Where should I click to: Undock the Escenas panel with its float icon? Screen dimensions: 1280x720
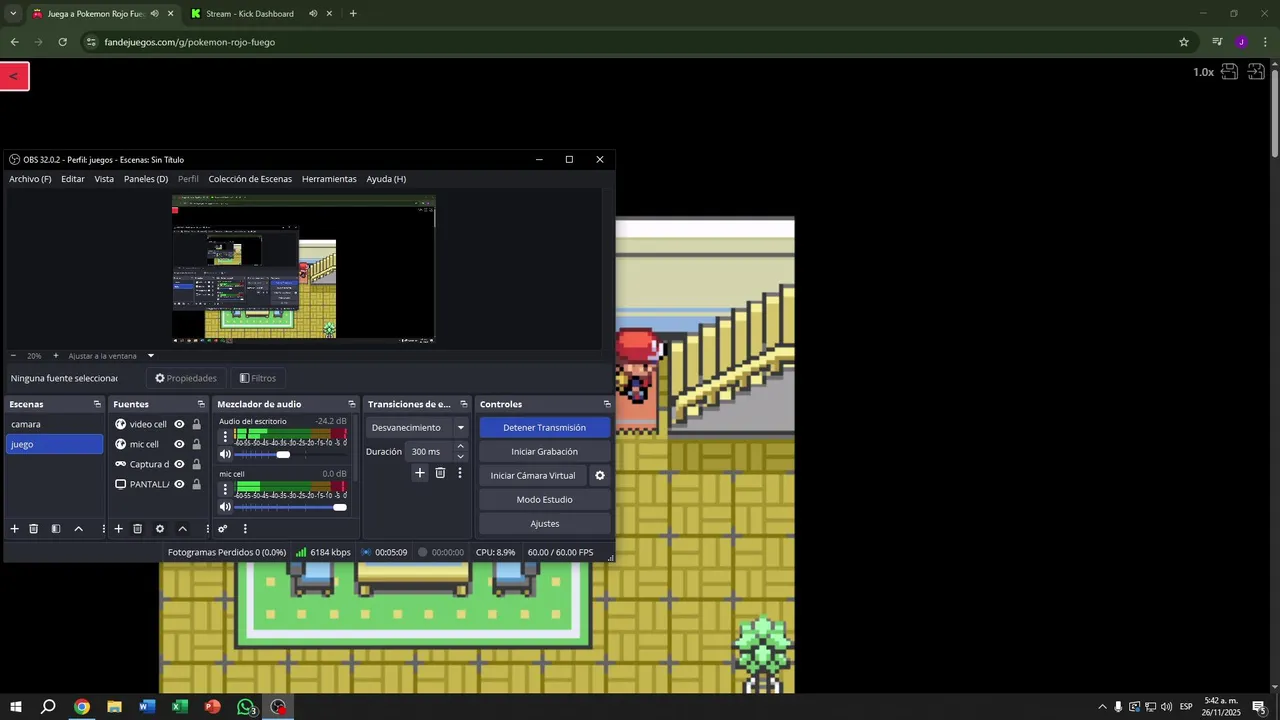click(97, 404)
